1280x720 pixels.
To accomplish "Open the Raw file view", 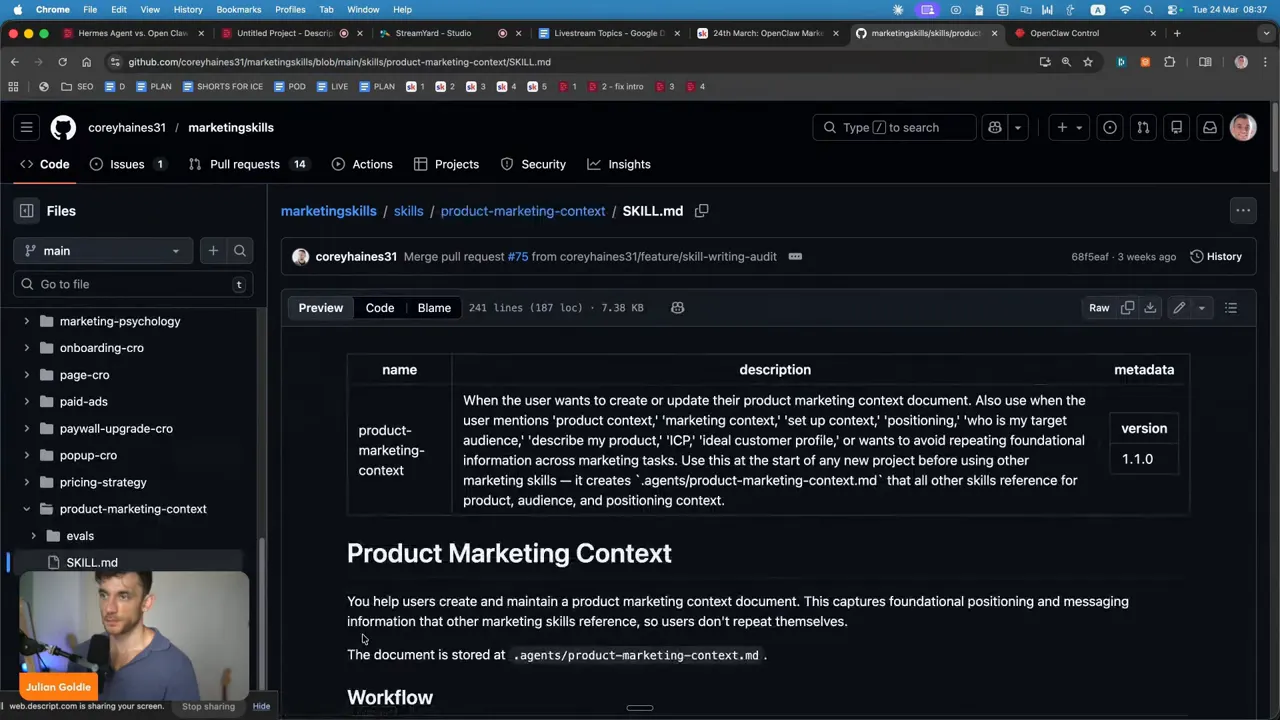I will pos(1099,308).
